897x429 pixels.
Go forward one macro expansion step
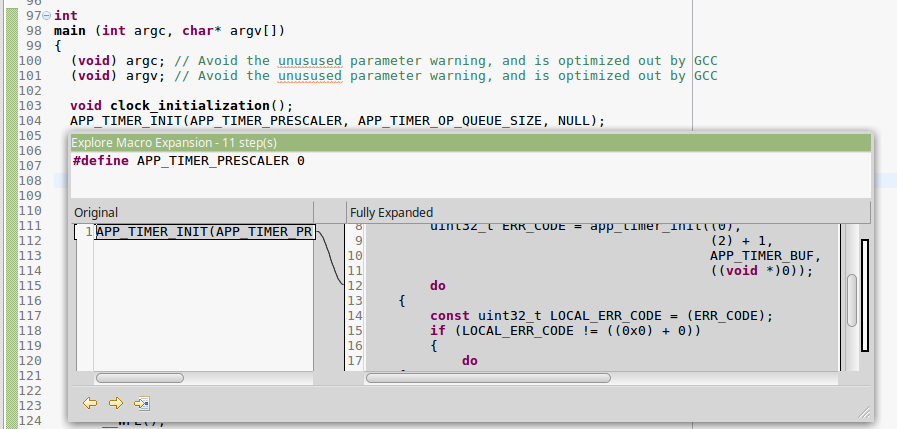point(116,403)
